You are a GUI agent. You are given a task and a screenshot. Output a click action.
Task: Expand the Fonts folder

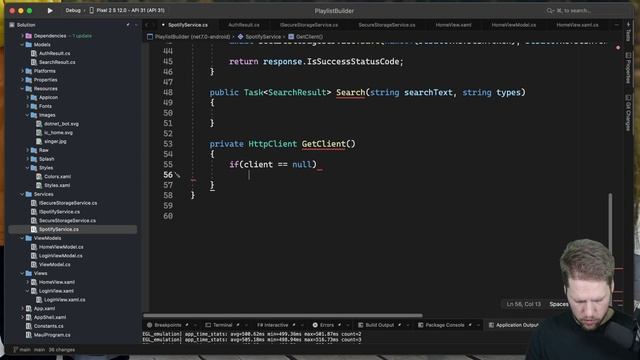(28, 106)
